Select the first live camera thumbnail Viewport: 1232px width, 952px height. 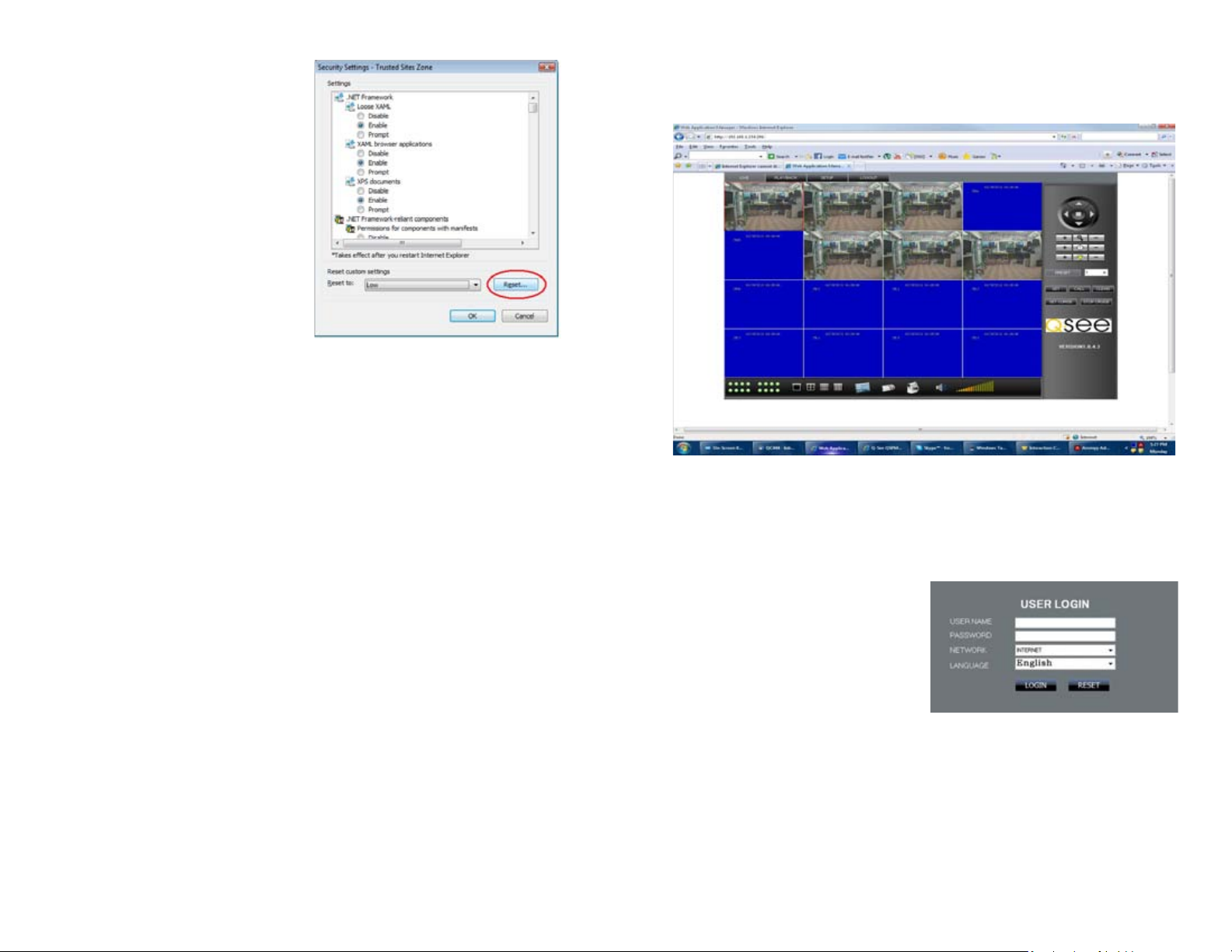click(763, 207)
